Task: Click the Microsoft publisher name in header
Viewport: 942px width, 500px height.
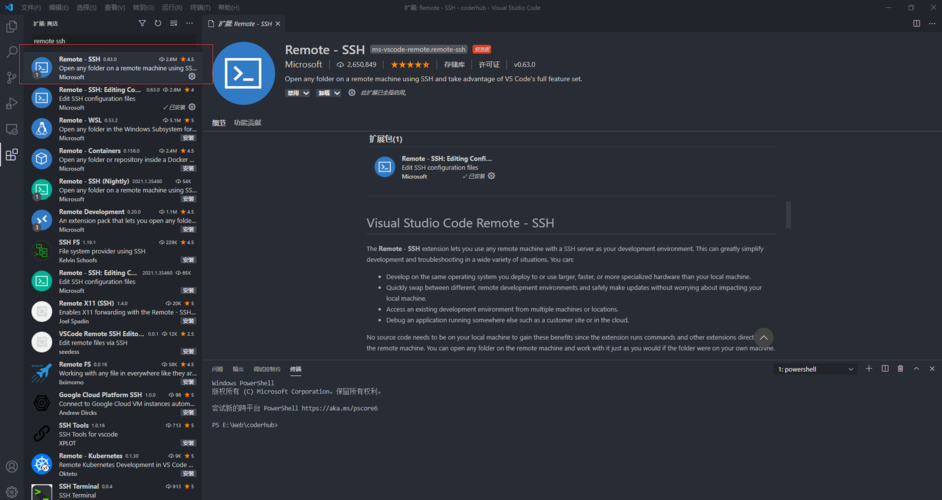Action: (303, 64)
